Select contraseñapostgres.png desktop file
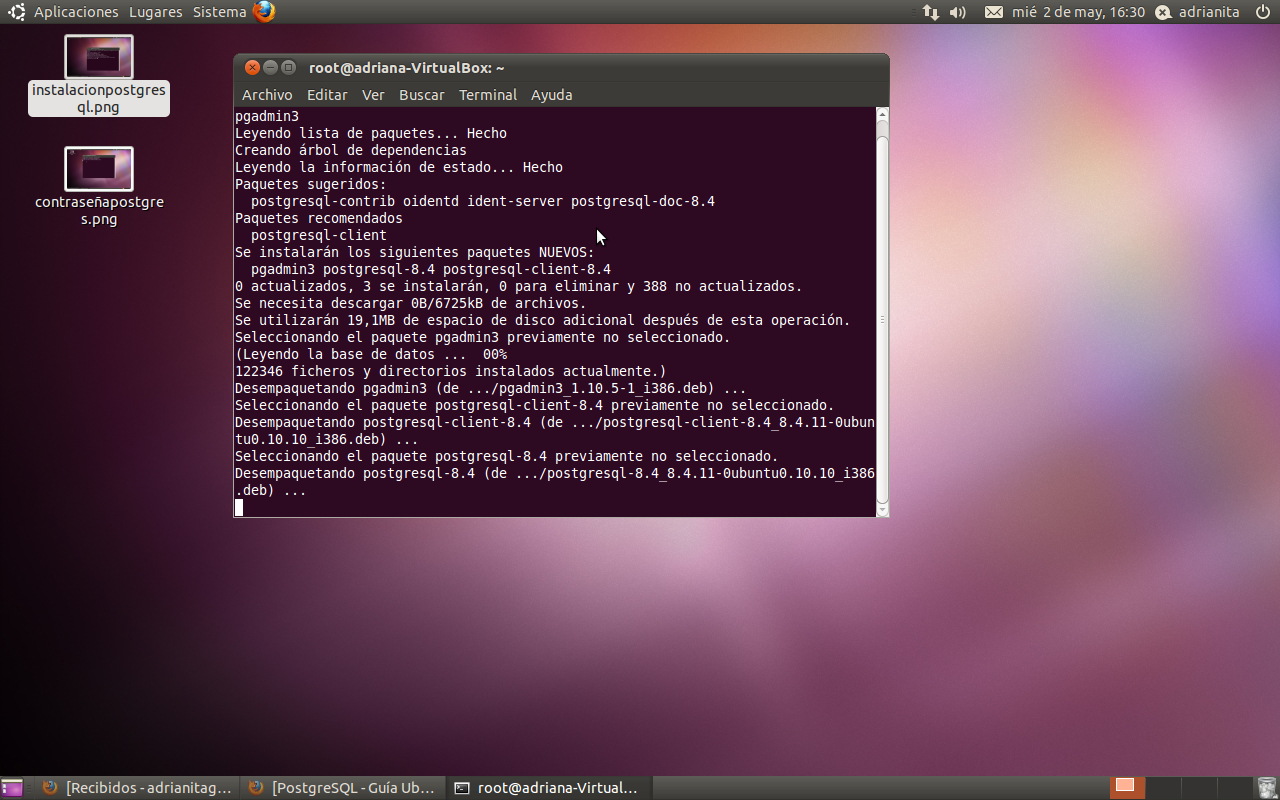 99,187
